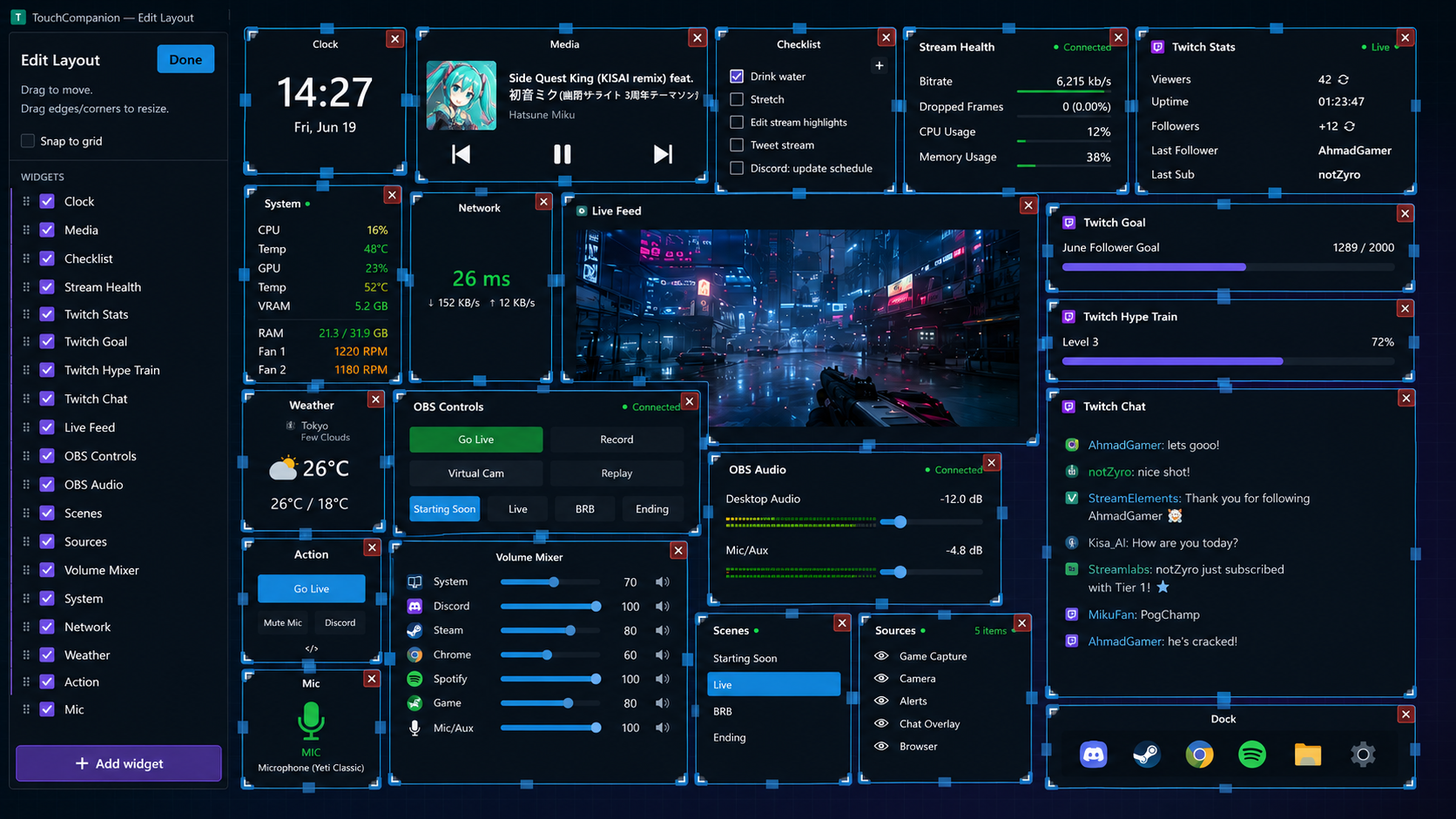The image size is (1456, 819).
Task: Refresh the Viewers count in Twitch Stats
Action: point(1344,79)
